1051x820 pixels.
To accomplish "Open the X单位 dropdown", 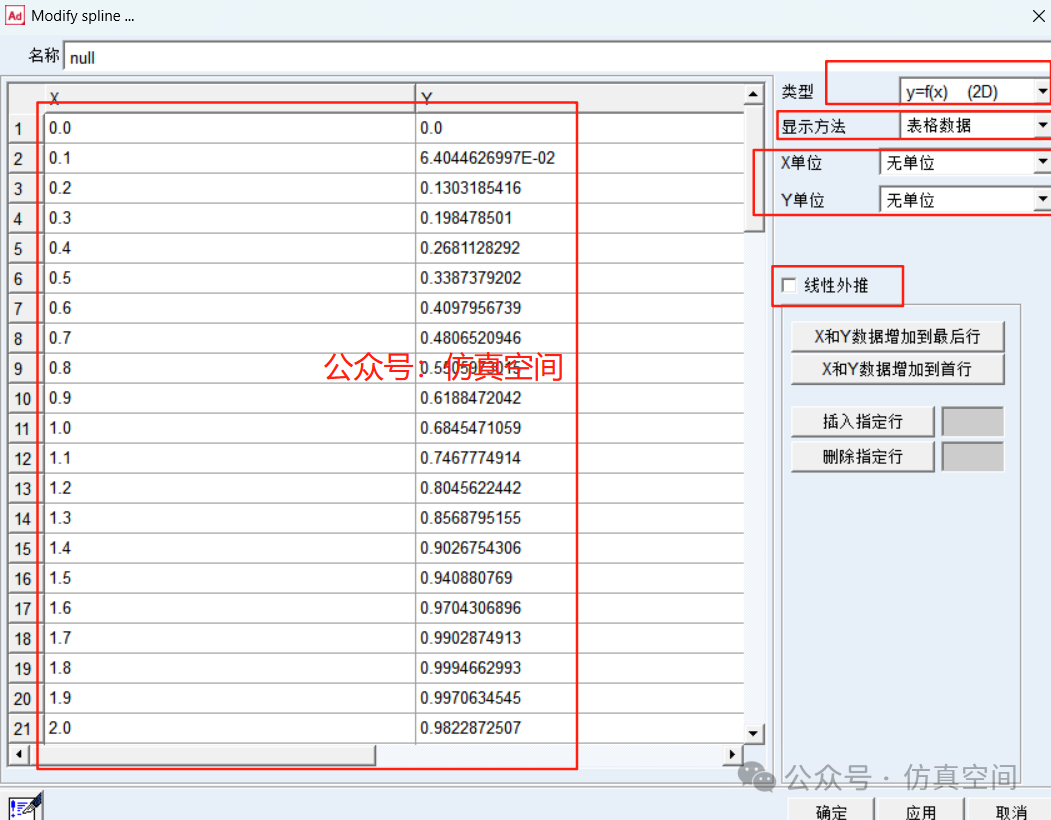I will pos(1042,162).
